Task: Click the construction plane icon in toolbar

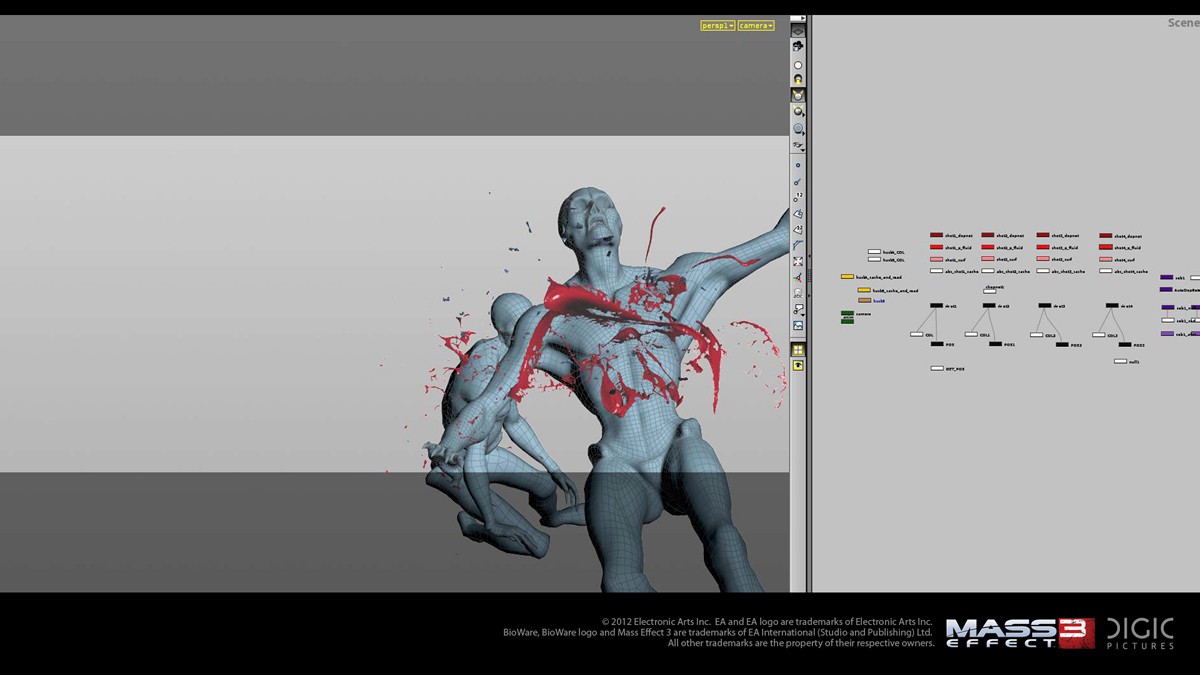Action: click(798, 31)
